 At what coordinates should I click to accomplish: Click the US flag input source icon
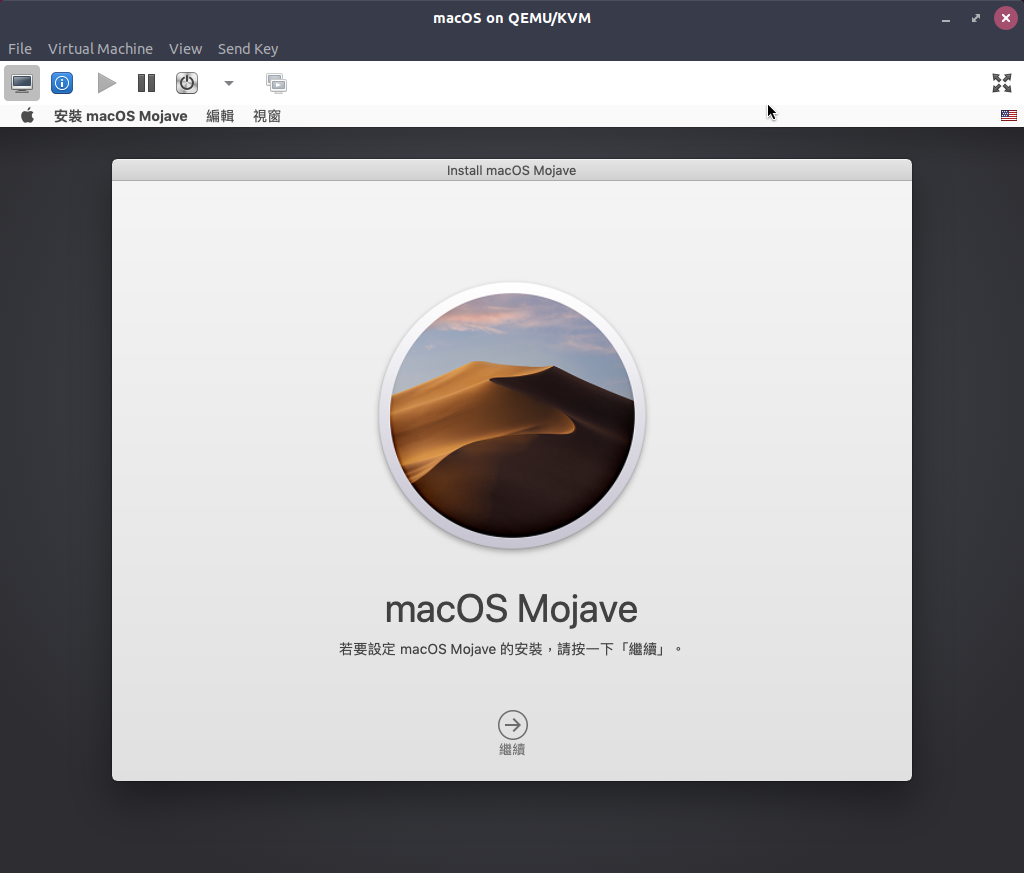1009,116
